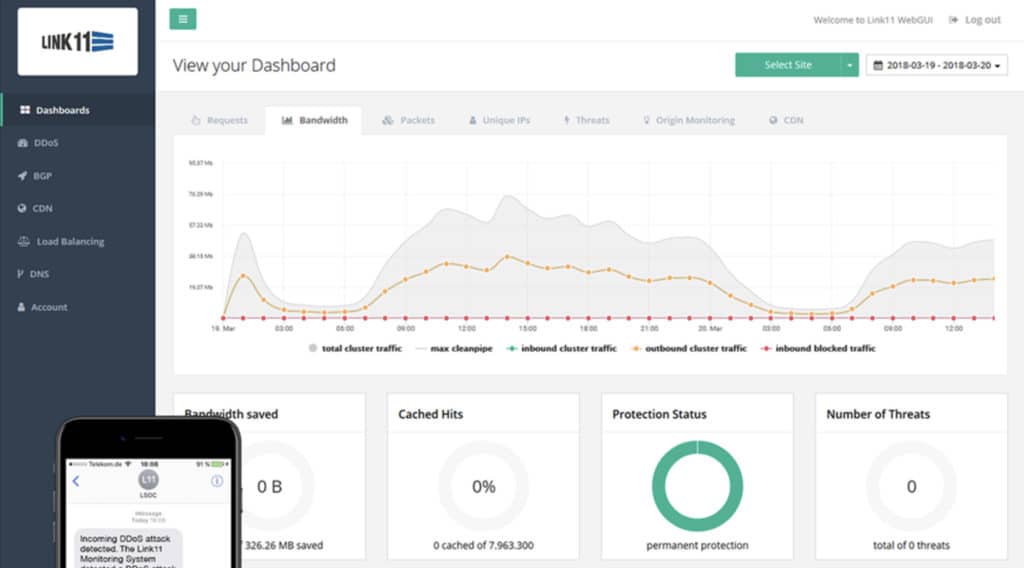This screenshot has height=568, width=1024.
Task: Switch to the Threats tab
Action: [586, 120]
